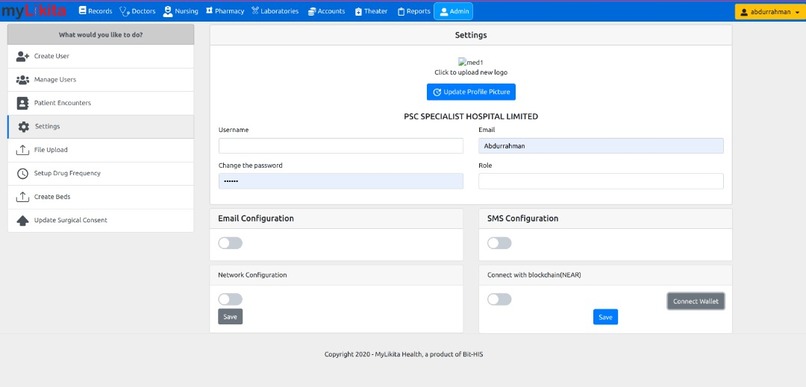Screen dimensions: 806x387
Task: Click the Role input field
Action: tap(601, 181)
